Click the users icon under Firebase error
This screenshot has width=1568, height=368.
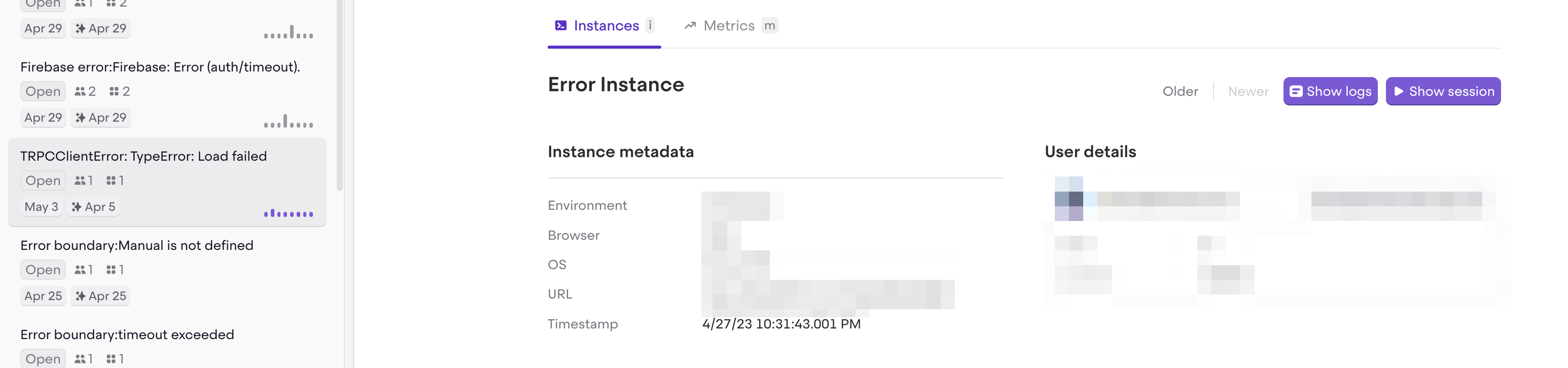pyautogui.click(x=80, y=91)
